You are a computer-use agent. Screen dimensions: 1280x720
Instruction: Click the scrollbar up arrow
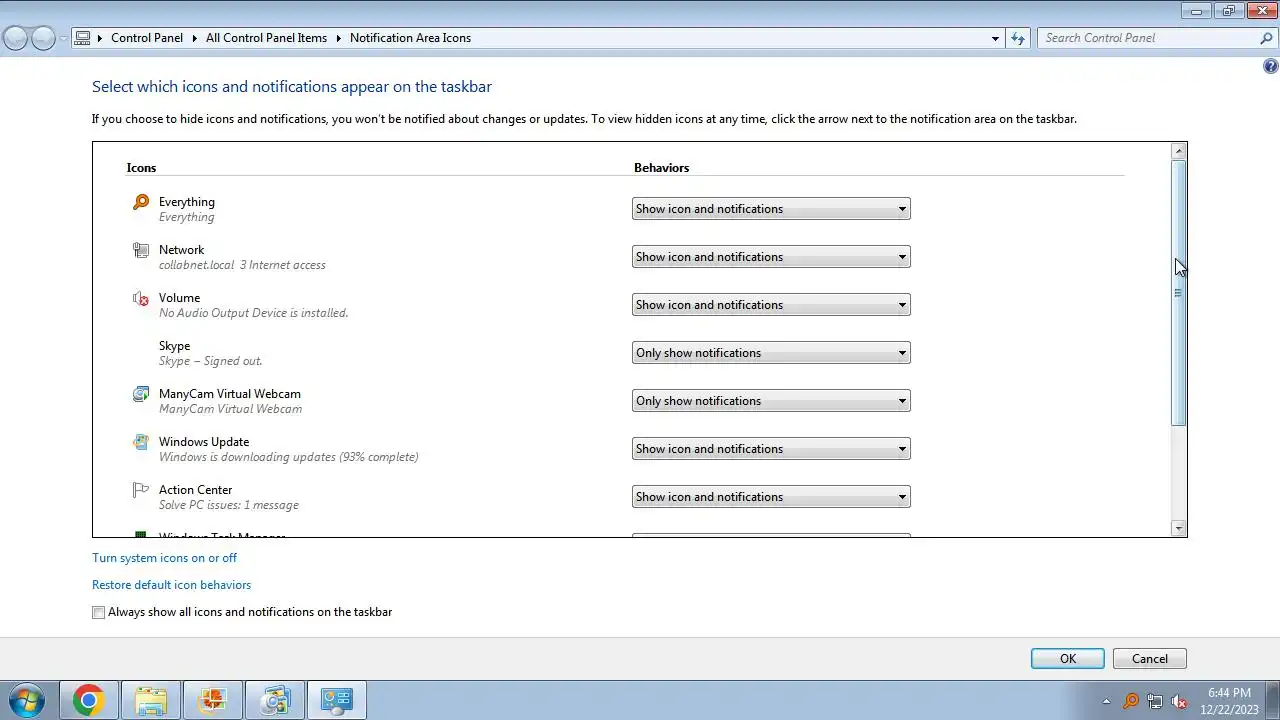click(1179, 151)
